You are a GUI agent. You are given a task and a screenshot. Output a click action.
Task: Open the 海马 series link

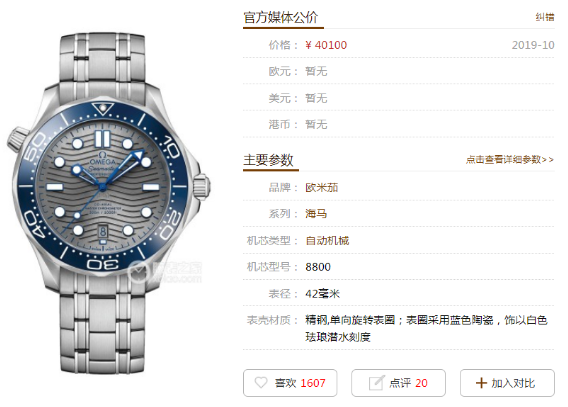click(316, 214)
